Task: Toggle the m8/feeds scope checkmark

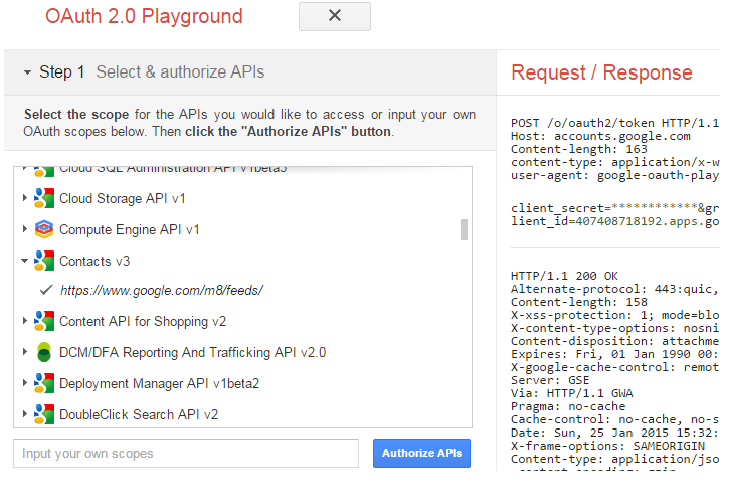Action: [45, 291]
